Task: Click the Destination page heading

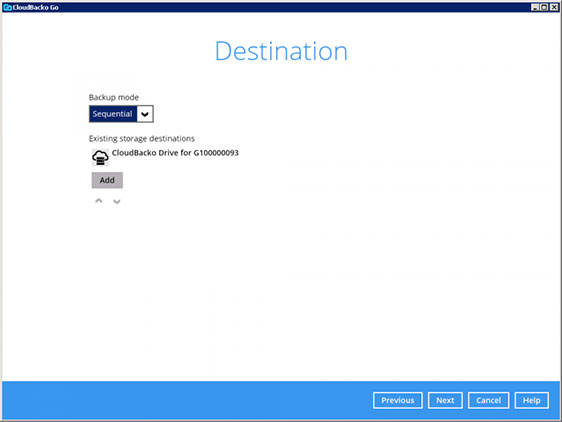Action: (281, 51)
